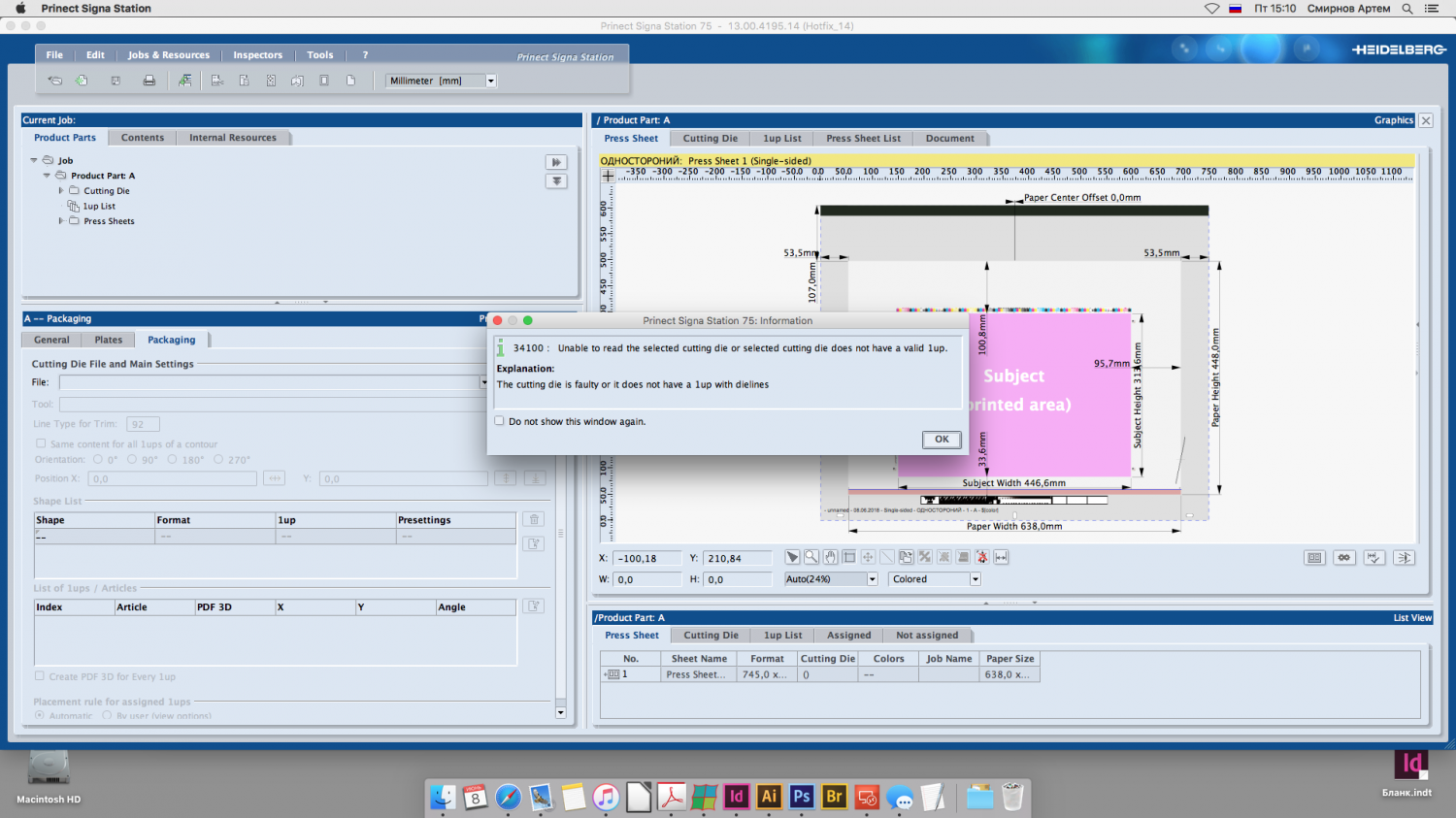
Task: Click the print icon in the main toolbar
Action: click(149, 81)
